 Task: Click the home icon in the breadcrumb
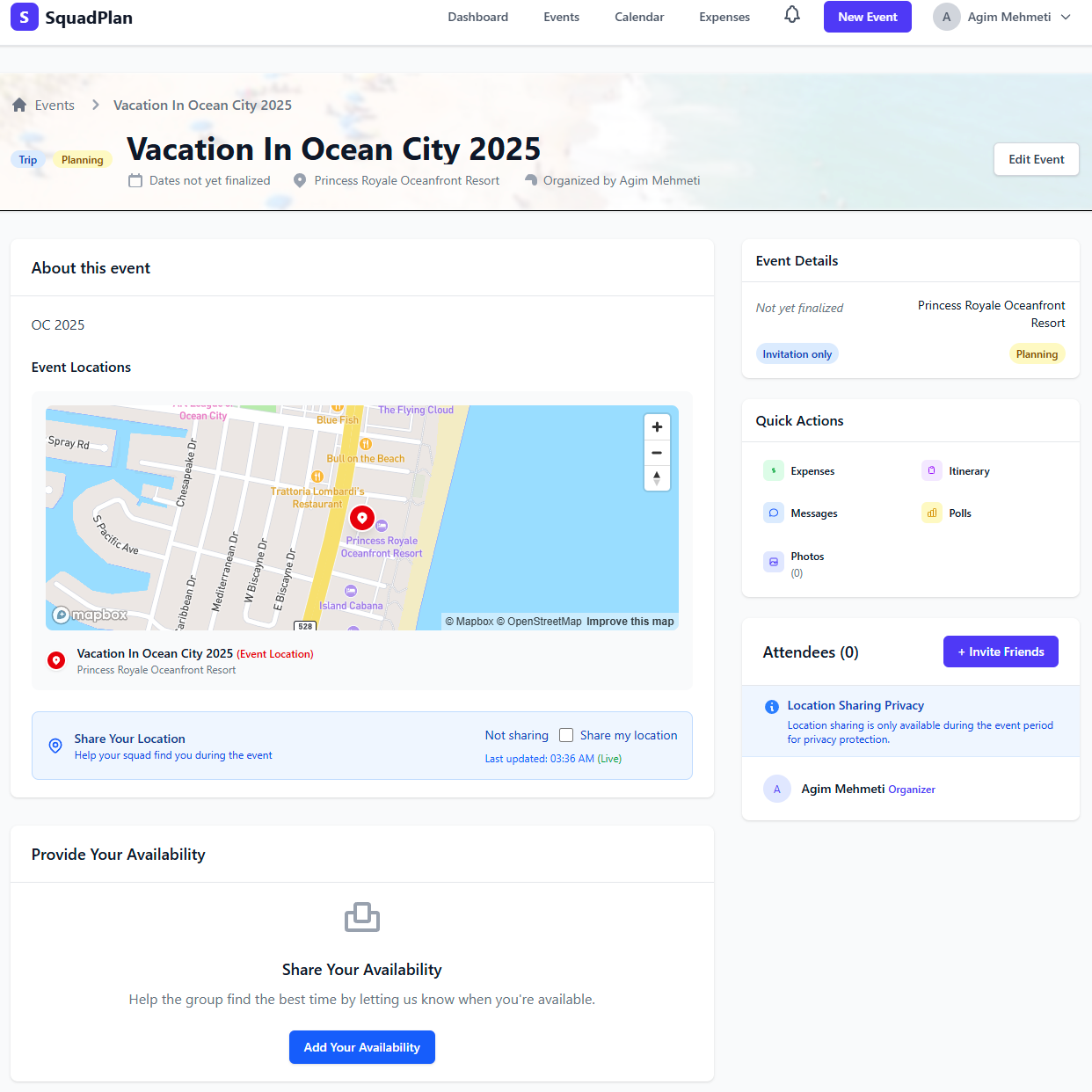(18, 104)
